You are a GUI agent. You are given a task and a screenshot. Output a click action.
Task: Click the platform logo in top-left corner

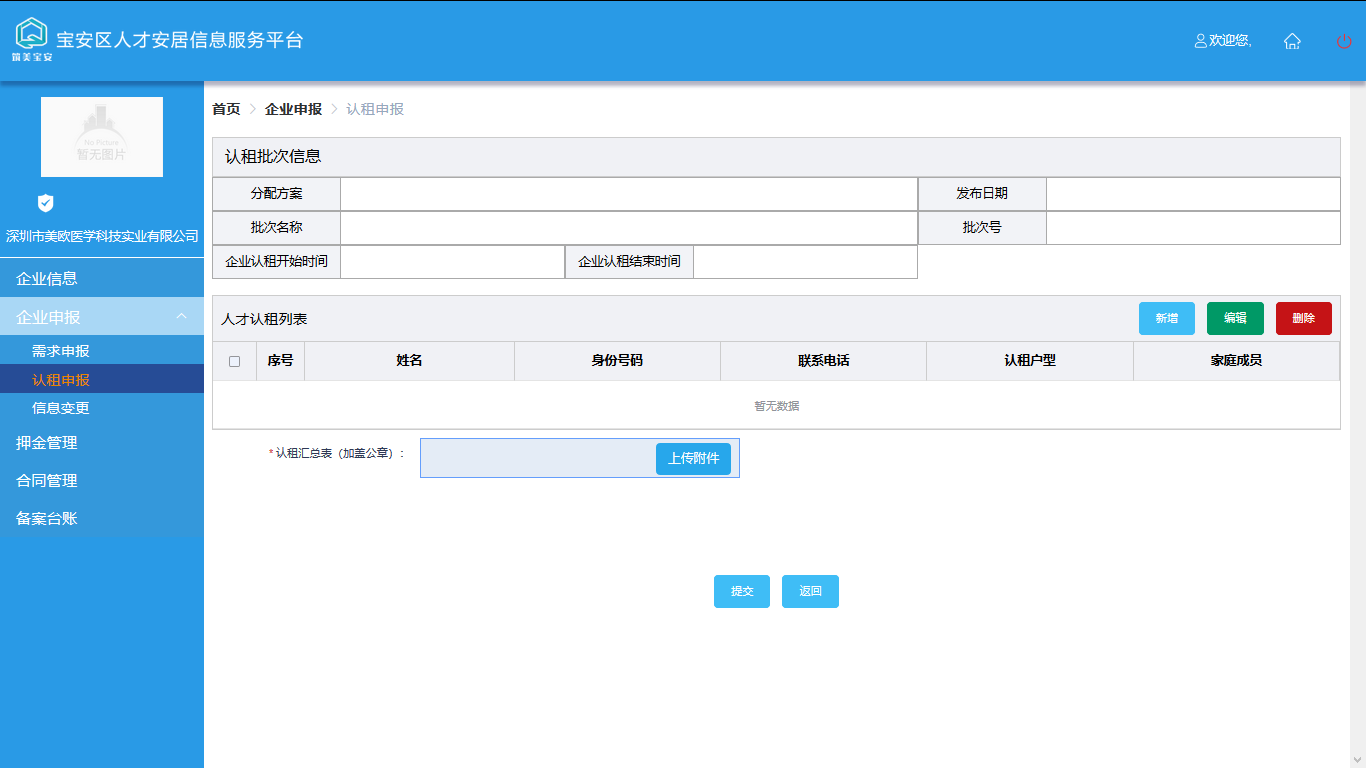point(32,38)
